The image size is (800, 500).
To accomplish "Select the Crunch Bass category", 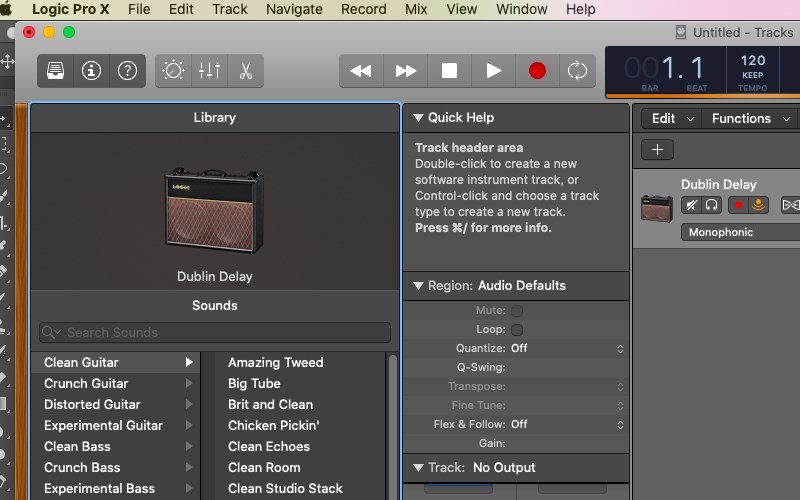I will pos(115,467).
